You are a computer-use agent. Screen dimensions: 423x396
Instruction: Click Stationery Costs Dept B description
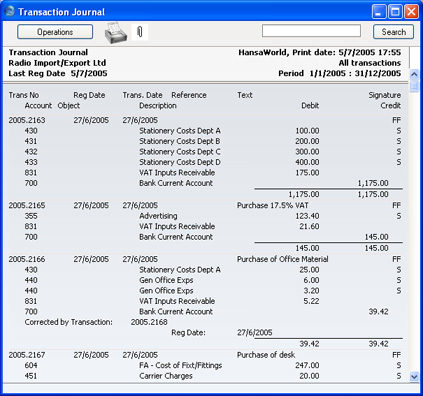click(x=180, y=141)
